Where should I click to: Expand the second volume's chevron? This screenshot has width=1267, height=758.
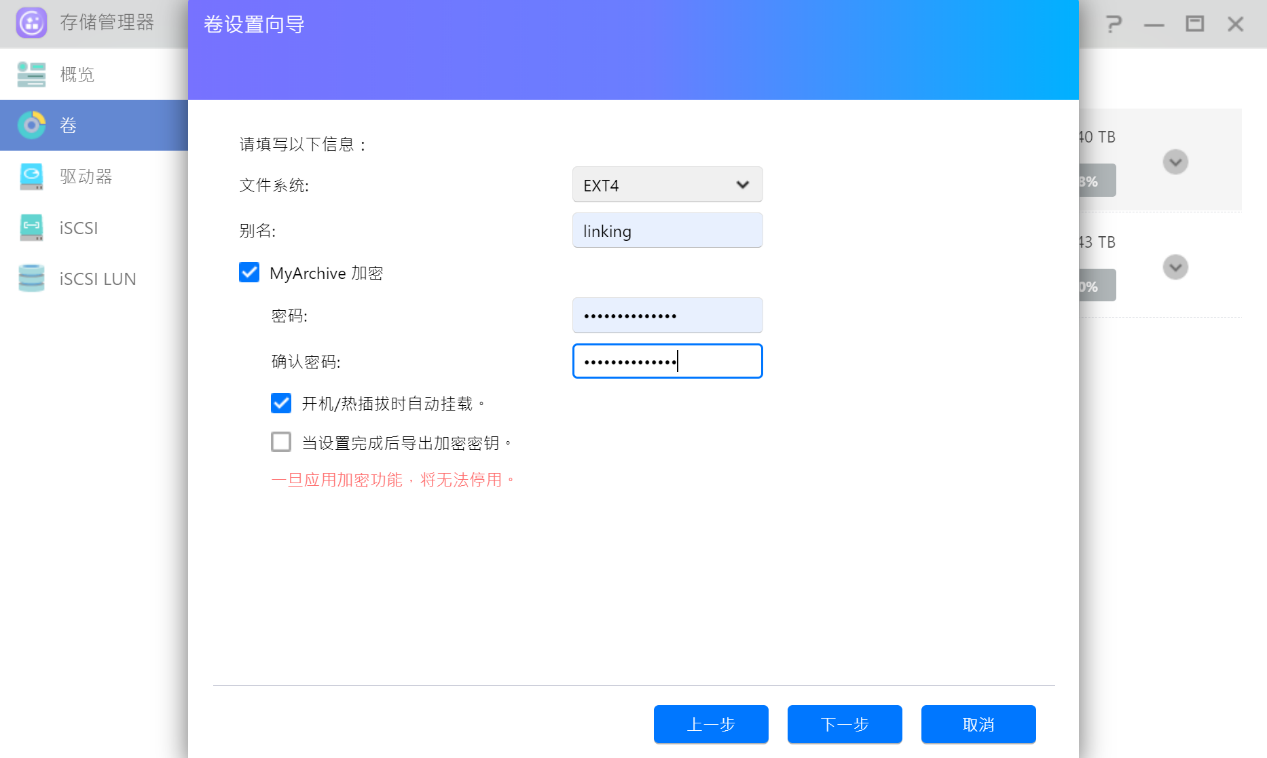[1175, 267]
